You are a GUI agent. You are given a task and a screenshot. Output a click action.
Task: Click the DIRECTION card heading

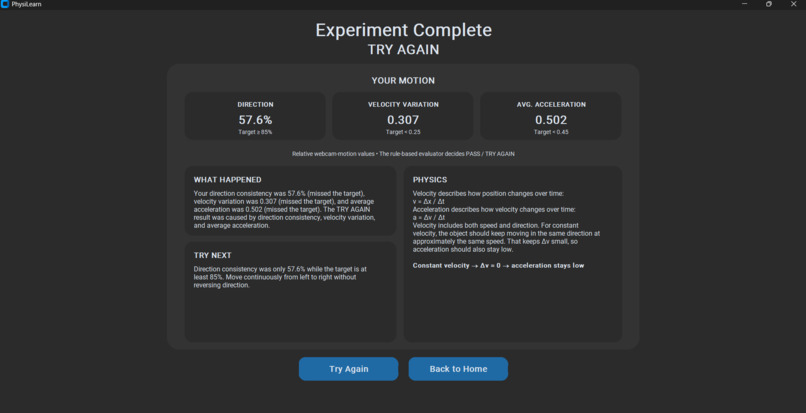255,104
